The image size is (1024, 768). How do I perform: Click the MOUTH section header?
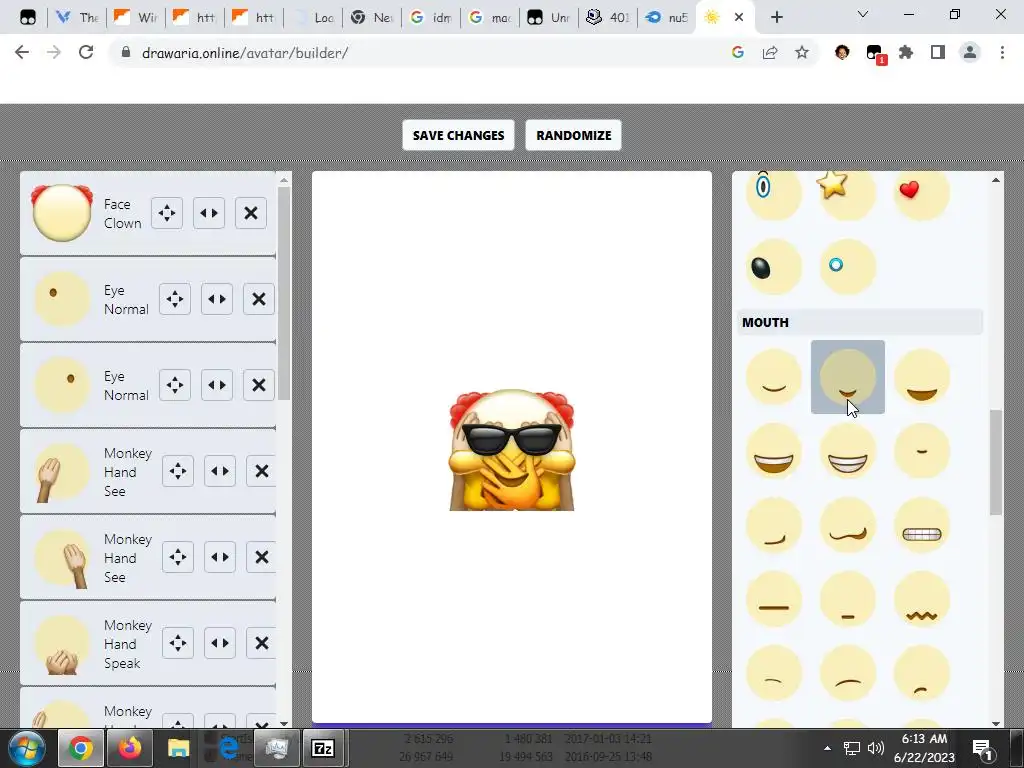[x=860, y=323]
